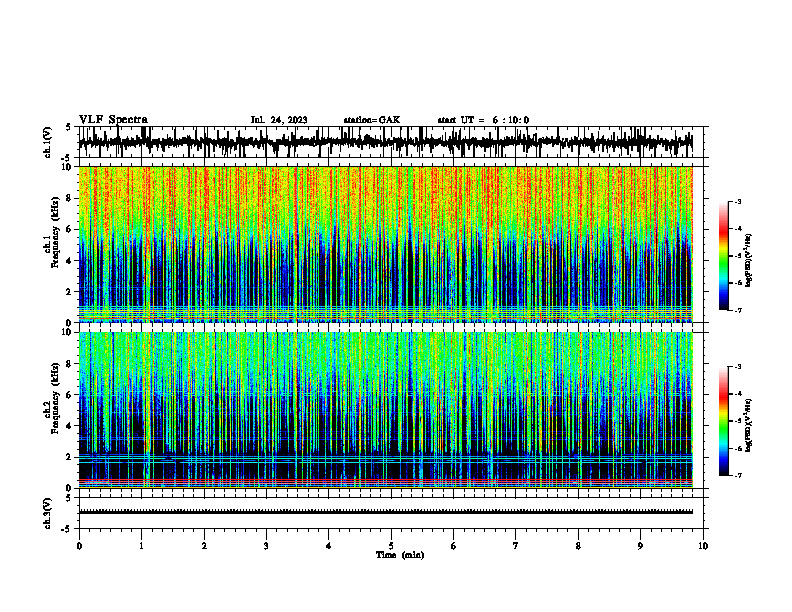This screenshot has height=612, width=792.
Task: Select the Jul. 24, 2023 date label
Action: [279, 120]
